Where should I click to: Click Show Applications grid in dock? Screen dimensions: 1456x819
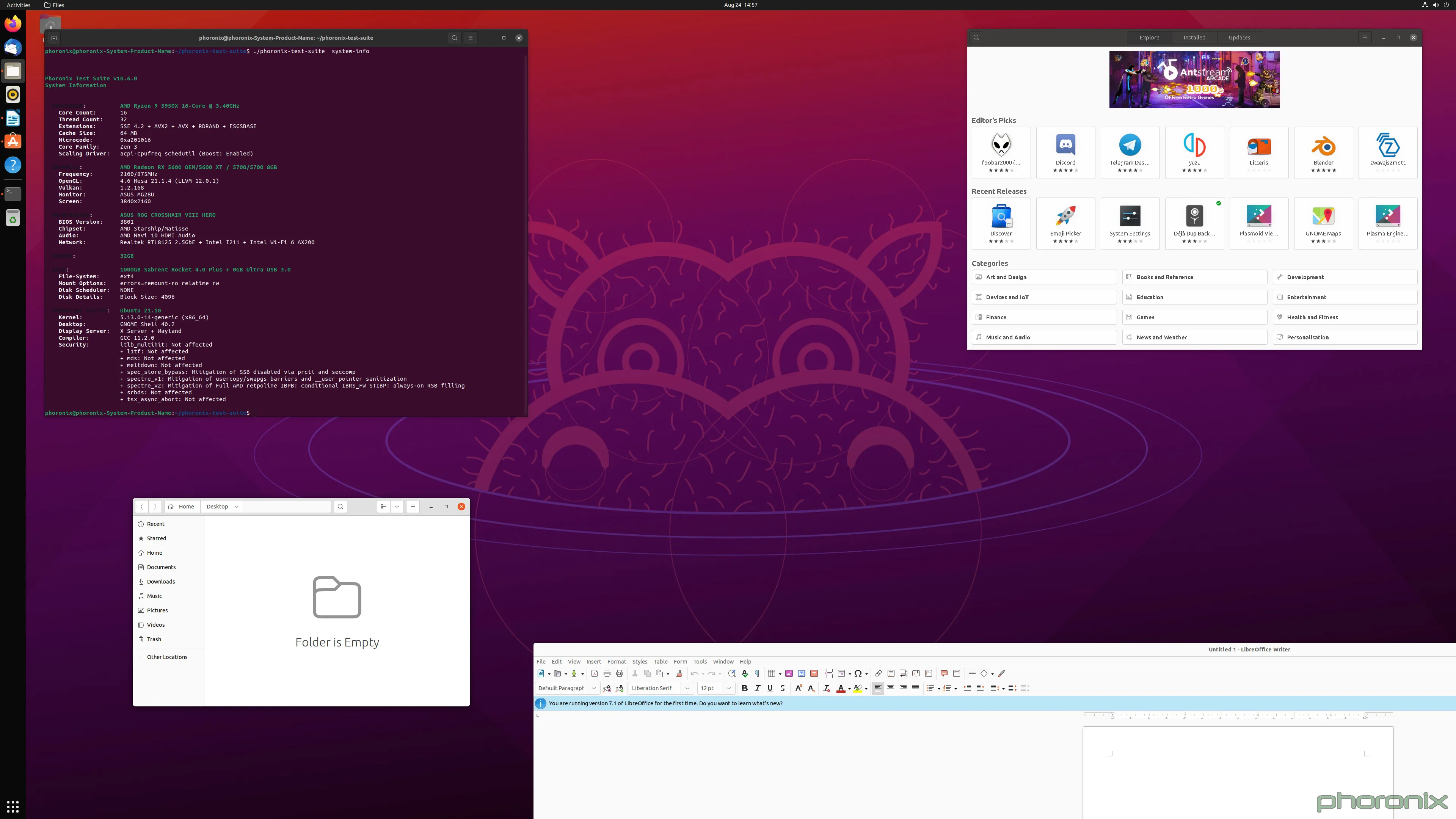point(13,806)
